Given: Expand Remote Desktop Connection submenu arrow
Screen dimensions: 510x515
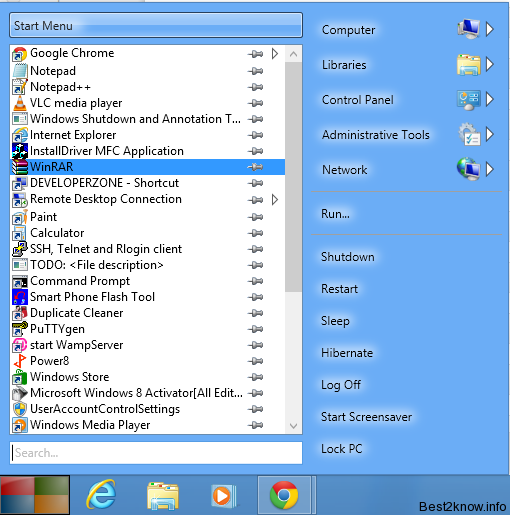Looking at the screenshot, I should tap(275, 200).
